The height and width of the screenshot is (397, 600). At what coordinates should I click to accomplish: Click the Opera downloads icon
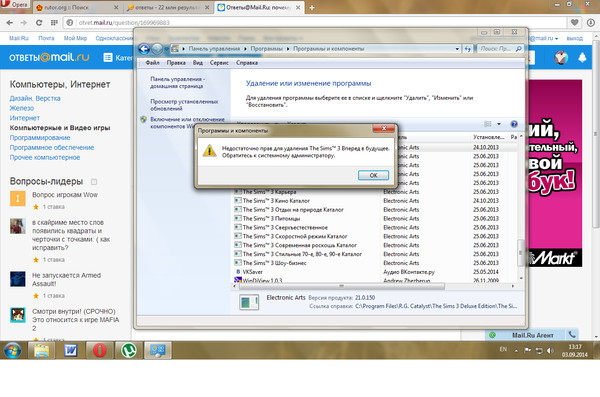tap(590, 23)
